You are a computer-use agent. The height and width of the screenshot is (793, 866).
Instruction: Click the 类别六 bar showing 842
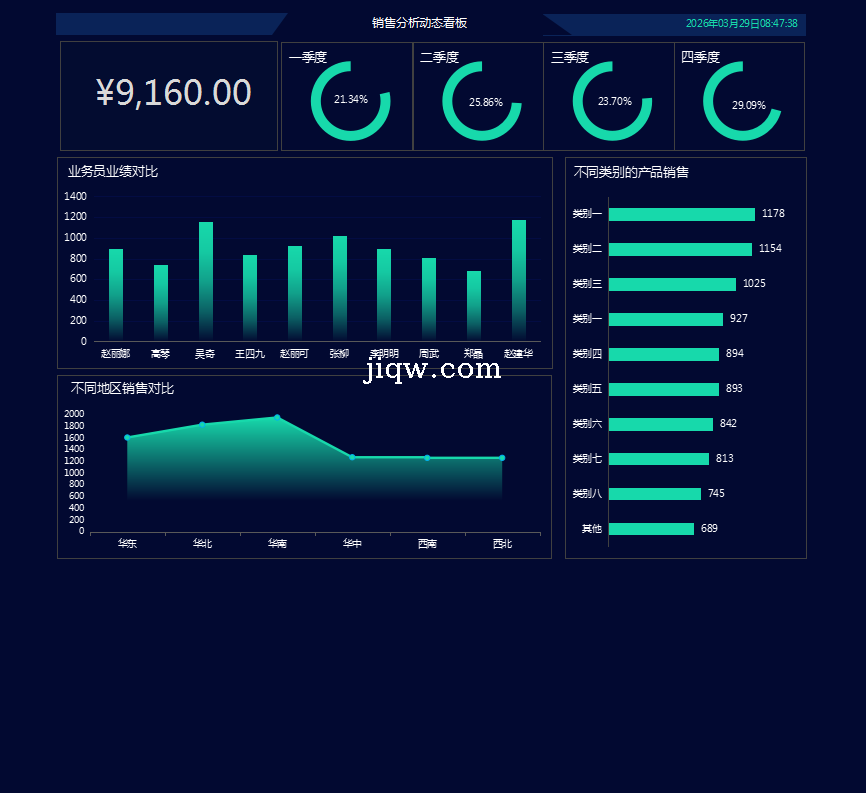coord(660,424)
